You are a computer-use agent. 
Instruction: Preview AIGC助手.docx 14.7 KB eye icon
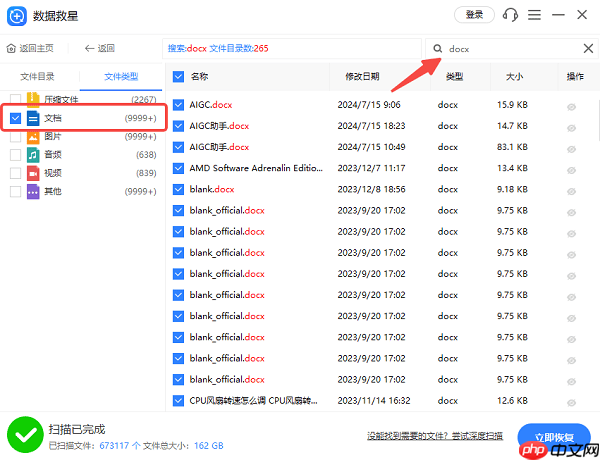pyautogui.click(x=571, y=128)
